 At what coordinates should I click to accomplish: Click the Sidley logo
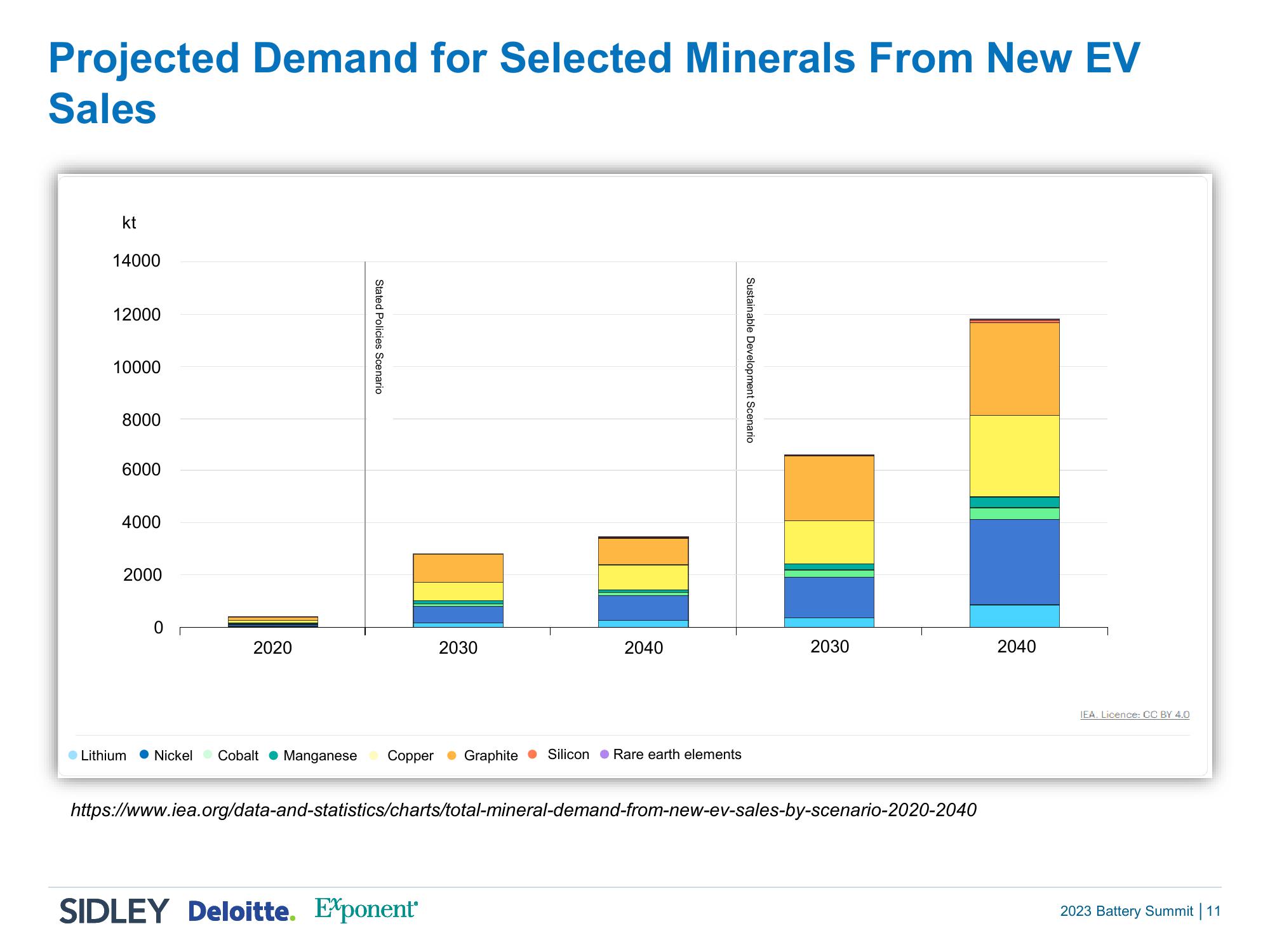pos(115,911)
